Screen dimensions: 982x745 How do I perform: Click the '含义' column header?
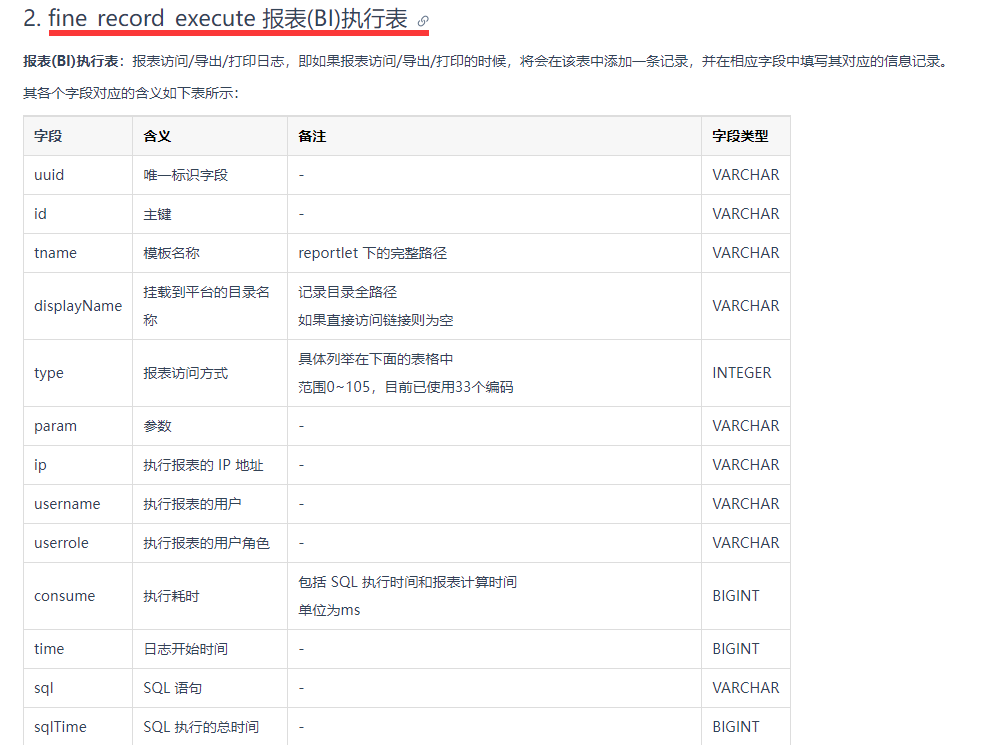pyautogui.click(x=210, y=136)
